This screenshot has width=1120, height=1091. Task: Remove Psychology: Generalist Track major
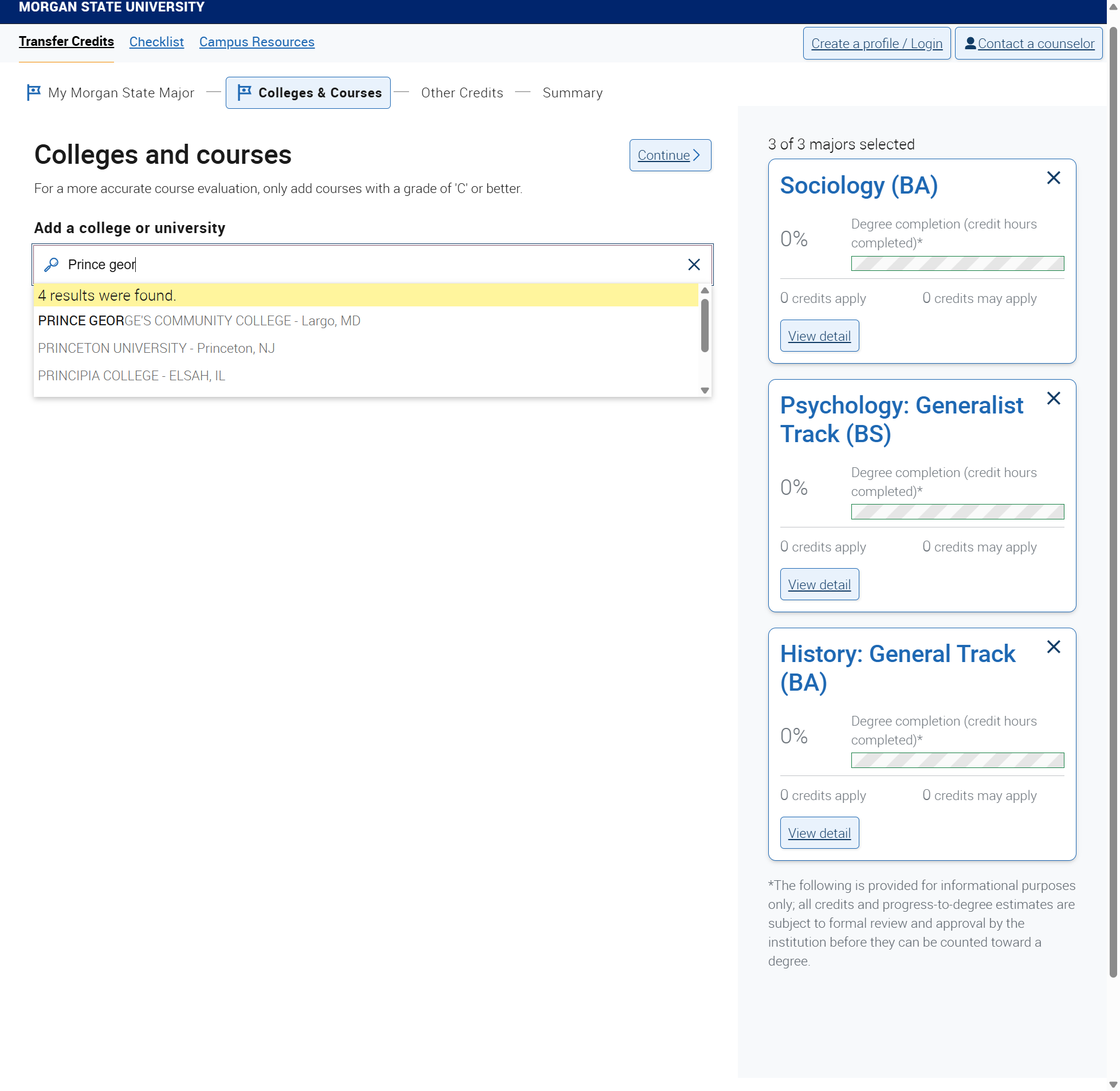tap(1053, 398)
